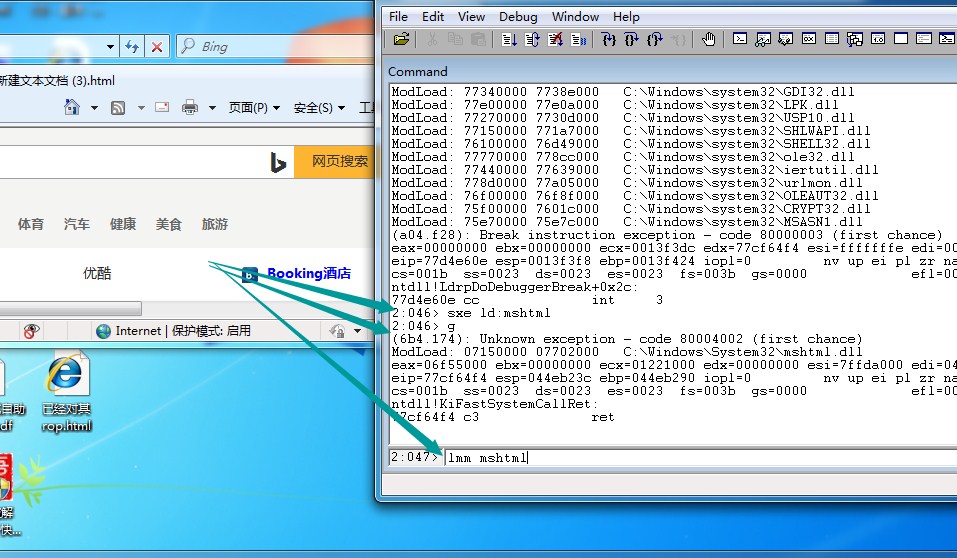Open the Window menu in WinDbg
The height and width of the screenshot is (558, 957).
click(575, 16)
